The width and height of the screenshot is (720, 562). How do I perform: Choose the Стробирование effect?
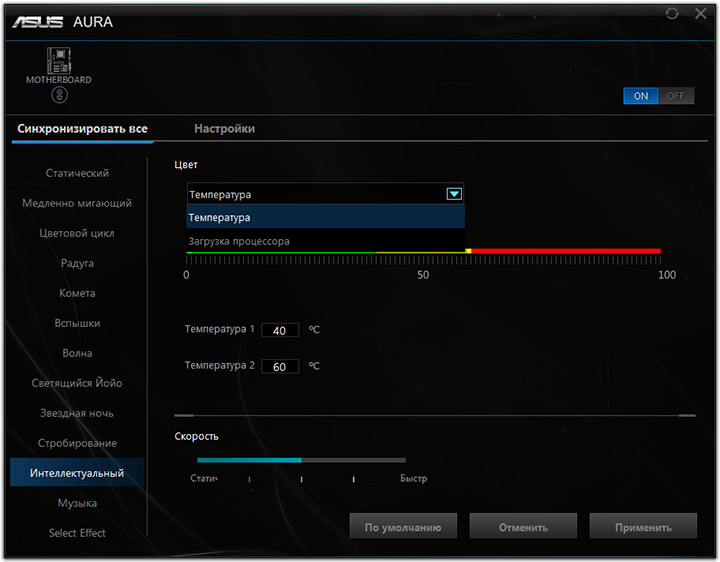click(77, 443)
